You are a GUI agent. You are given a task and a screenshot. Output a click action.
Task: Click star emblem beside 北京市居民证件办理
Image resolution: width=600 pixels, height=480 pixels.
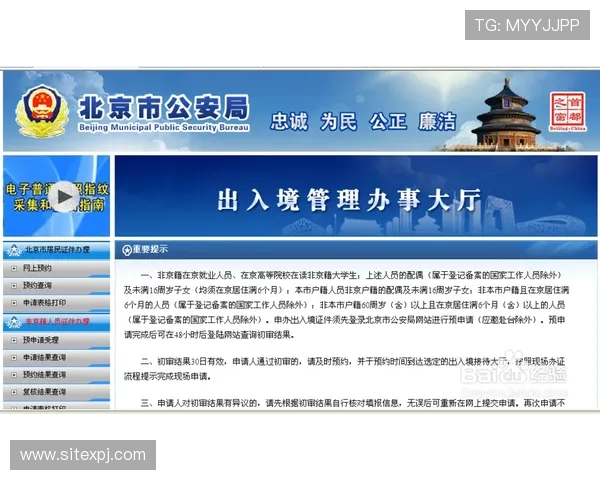point(14,251)
